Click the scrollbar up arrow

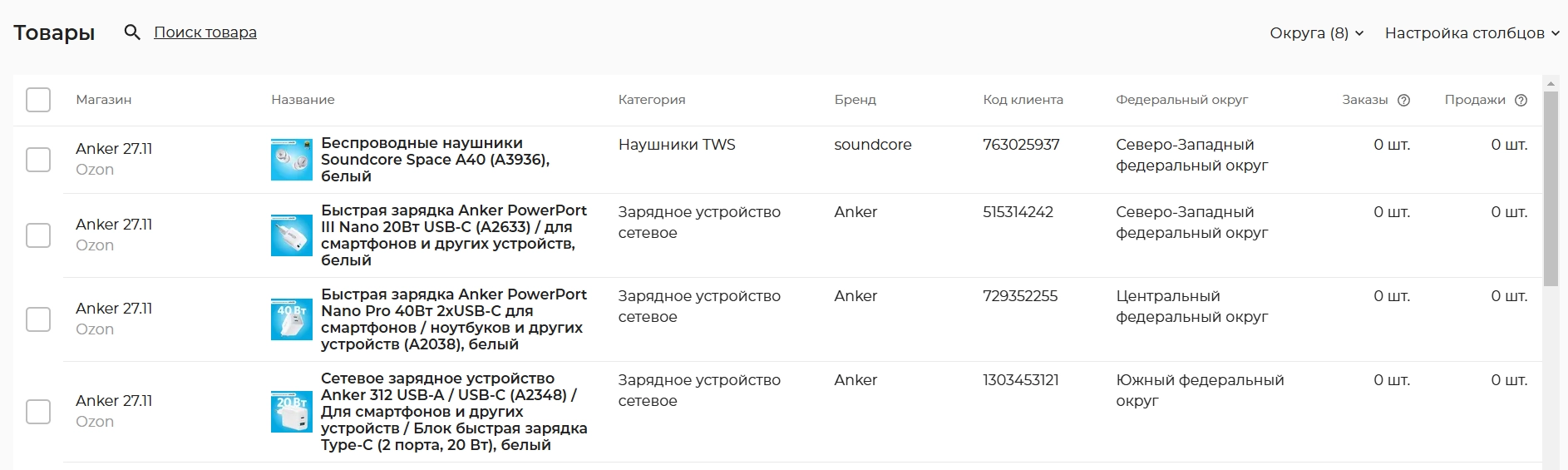tap(1551, 83)
